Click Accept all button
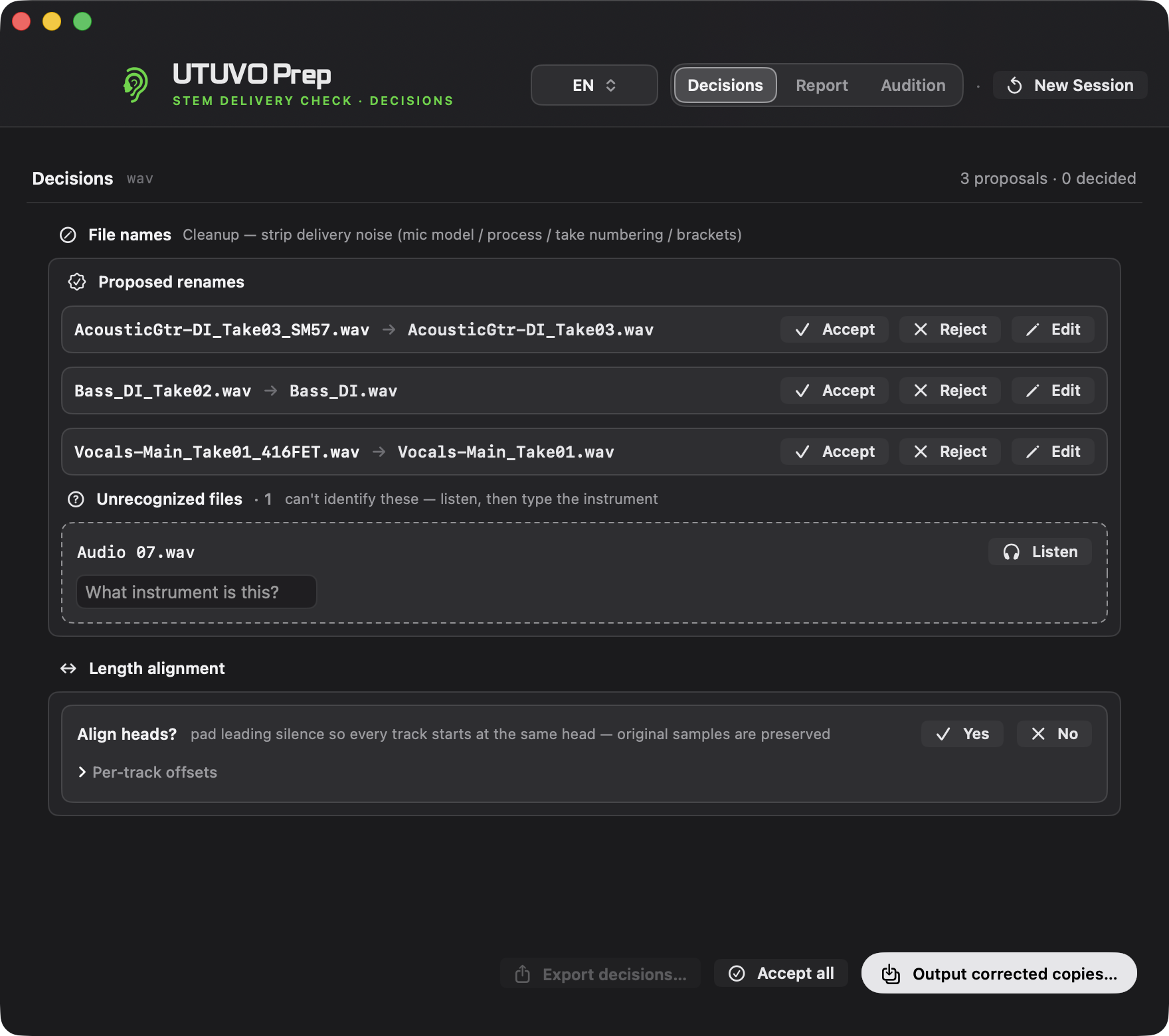This screenshot has height=1036, width=1169. [781, 974]
